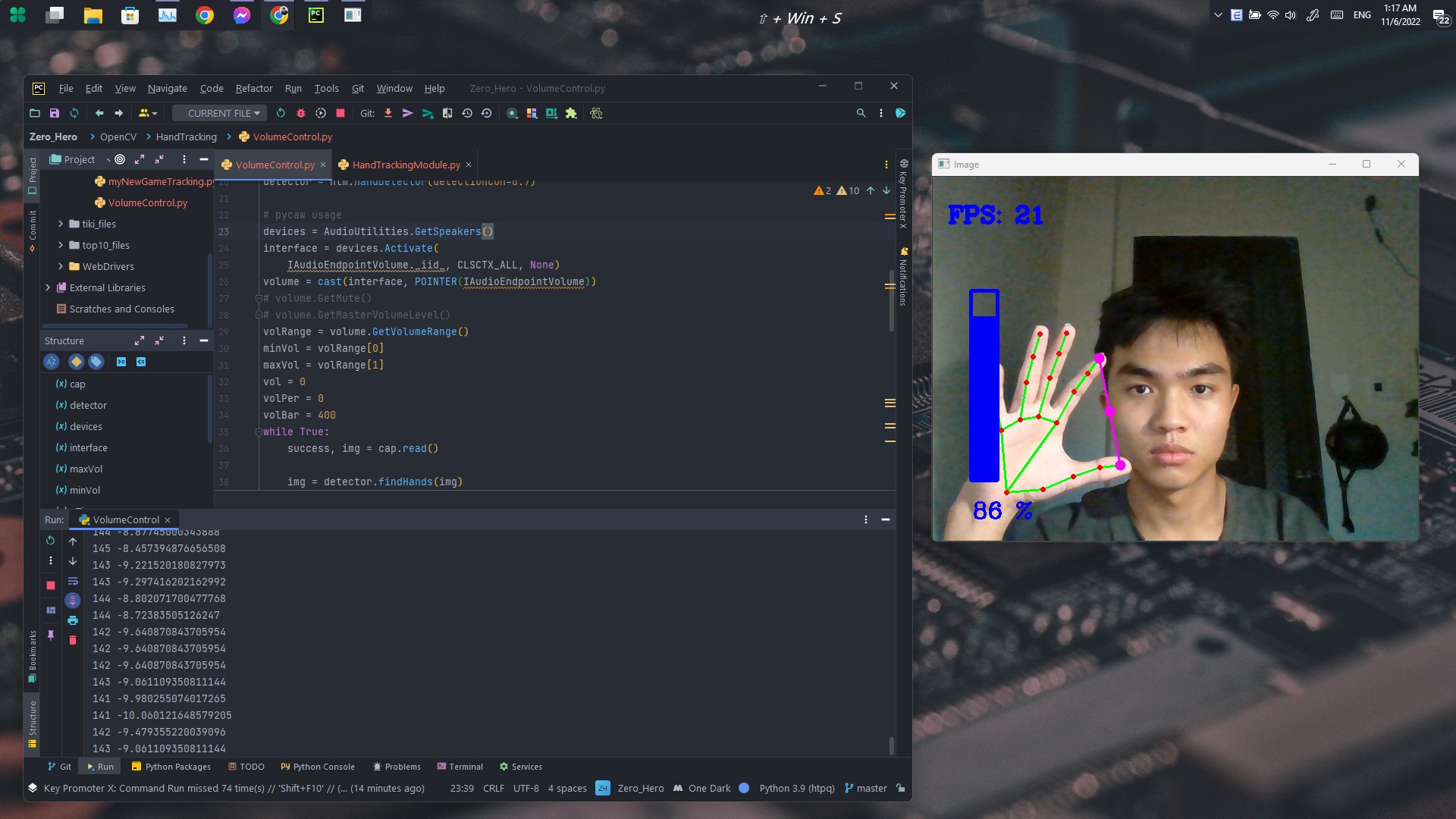Click CRLF line separator in status bar
1456x819 pixels.
tap(493, 788)
